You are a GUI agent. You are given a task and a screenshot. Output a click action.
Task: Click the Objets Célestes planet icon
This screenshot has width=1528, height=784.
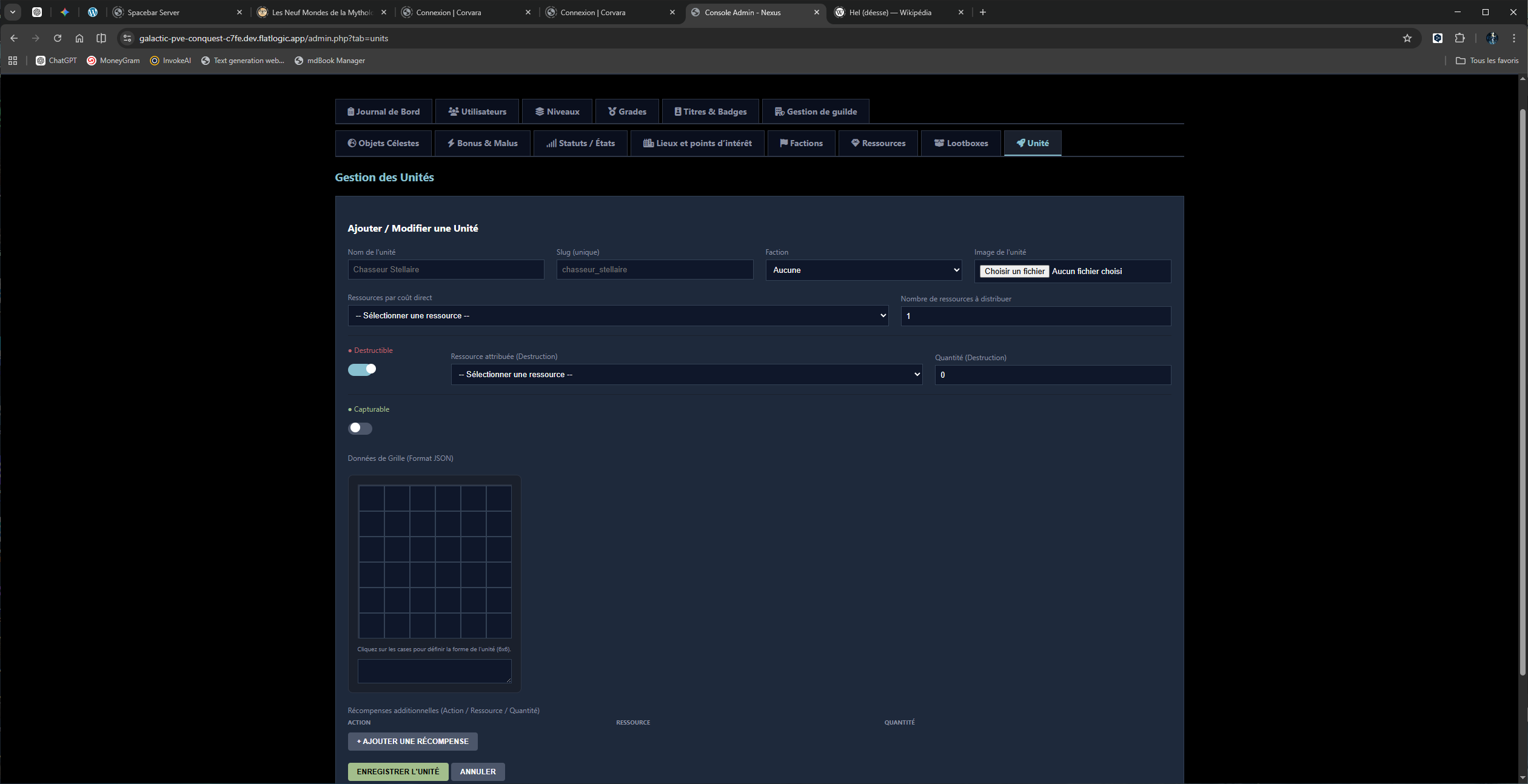pyautogui.click(x=352, y=143)
